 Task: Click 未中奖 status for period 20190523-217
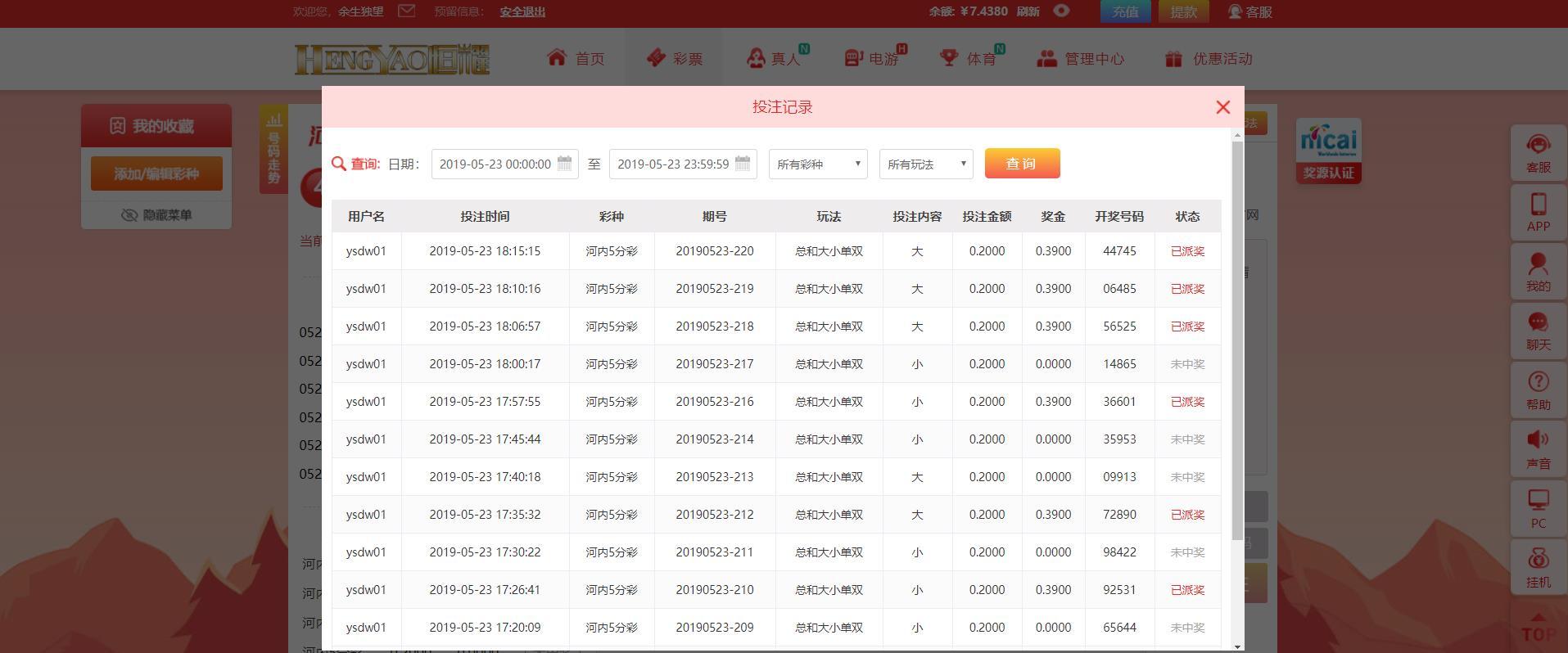tap(1187, 364)
